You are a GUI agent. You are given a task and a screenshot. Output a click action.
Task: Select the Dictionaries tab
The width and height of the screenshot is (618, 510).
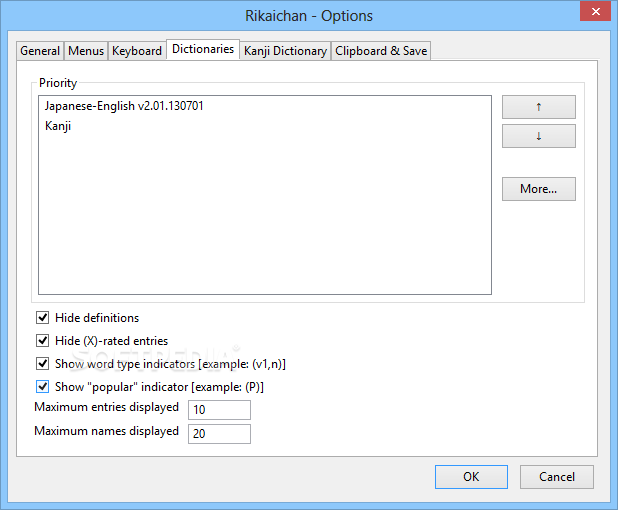pyautogui.click(x=203, y=49)
